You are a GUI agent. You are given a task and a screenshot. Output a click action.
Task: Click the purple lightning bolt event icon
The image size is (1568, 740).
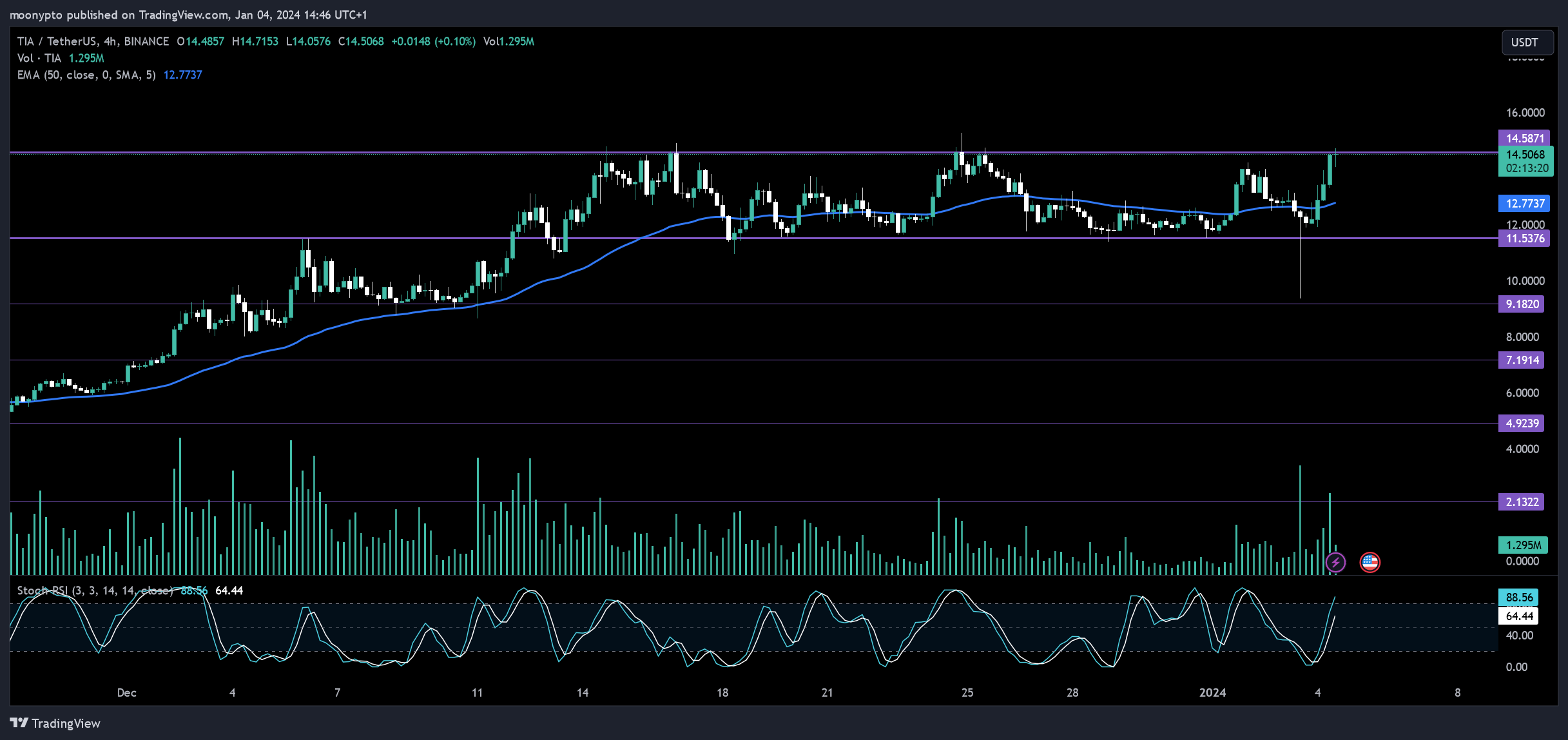point(1335,562)
